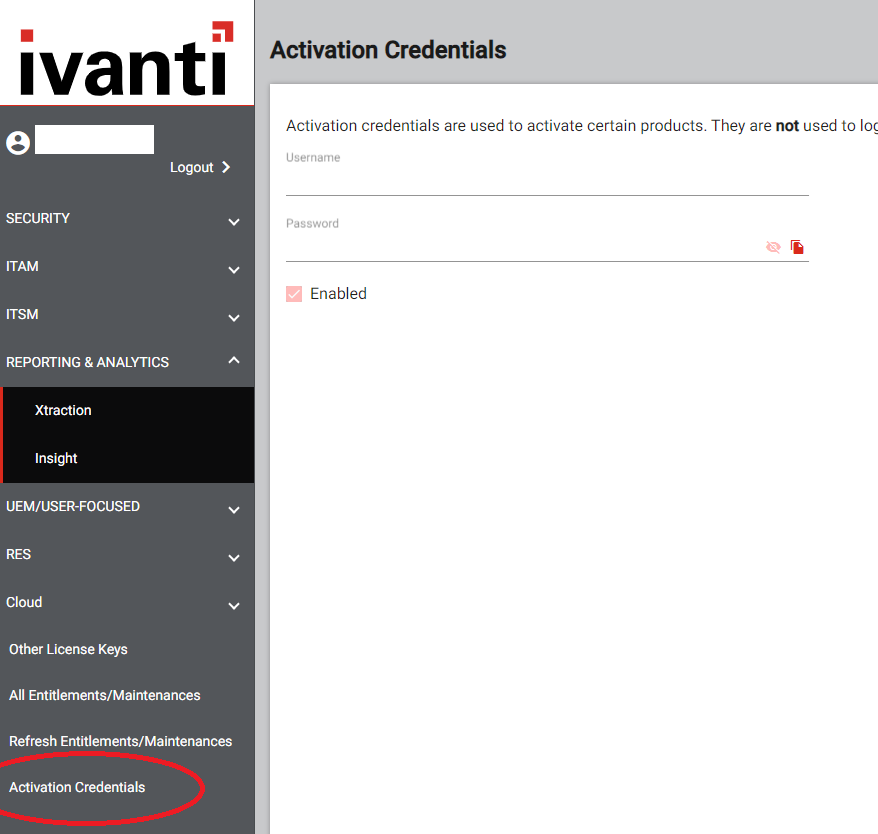This screenshot has height=834, width=878.
Task: Select Activation Credentials in sidebar
Action: pos(77,787)
